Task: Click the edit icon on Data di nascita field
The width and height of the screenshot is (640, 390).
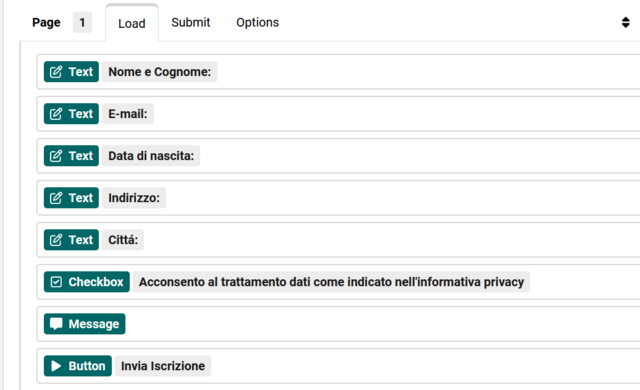Action: (x=56, y=156)
